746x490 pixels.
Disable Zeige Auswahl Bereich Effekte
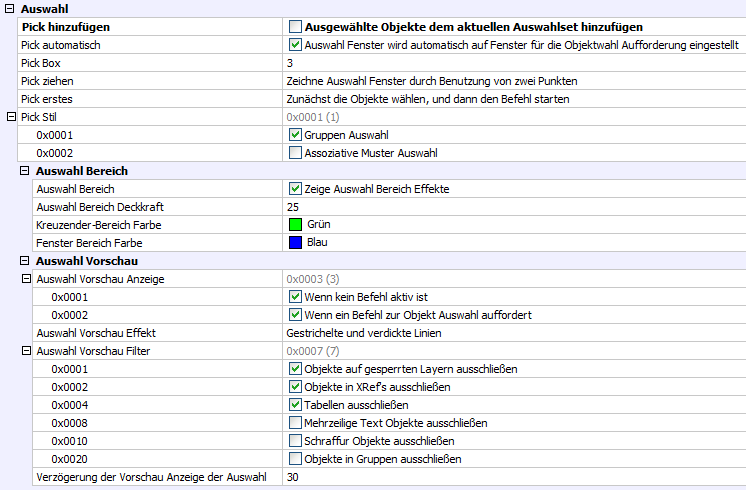tap(295, 189)
